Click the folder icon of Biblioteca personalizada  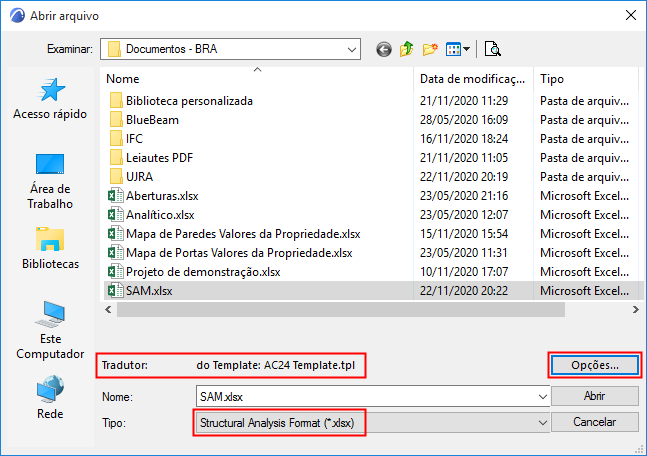pos(116,101)
